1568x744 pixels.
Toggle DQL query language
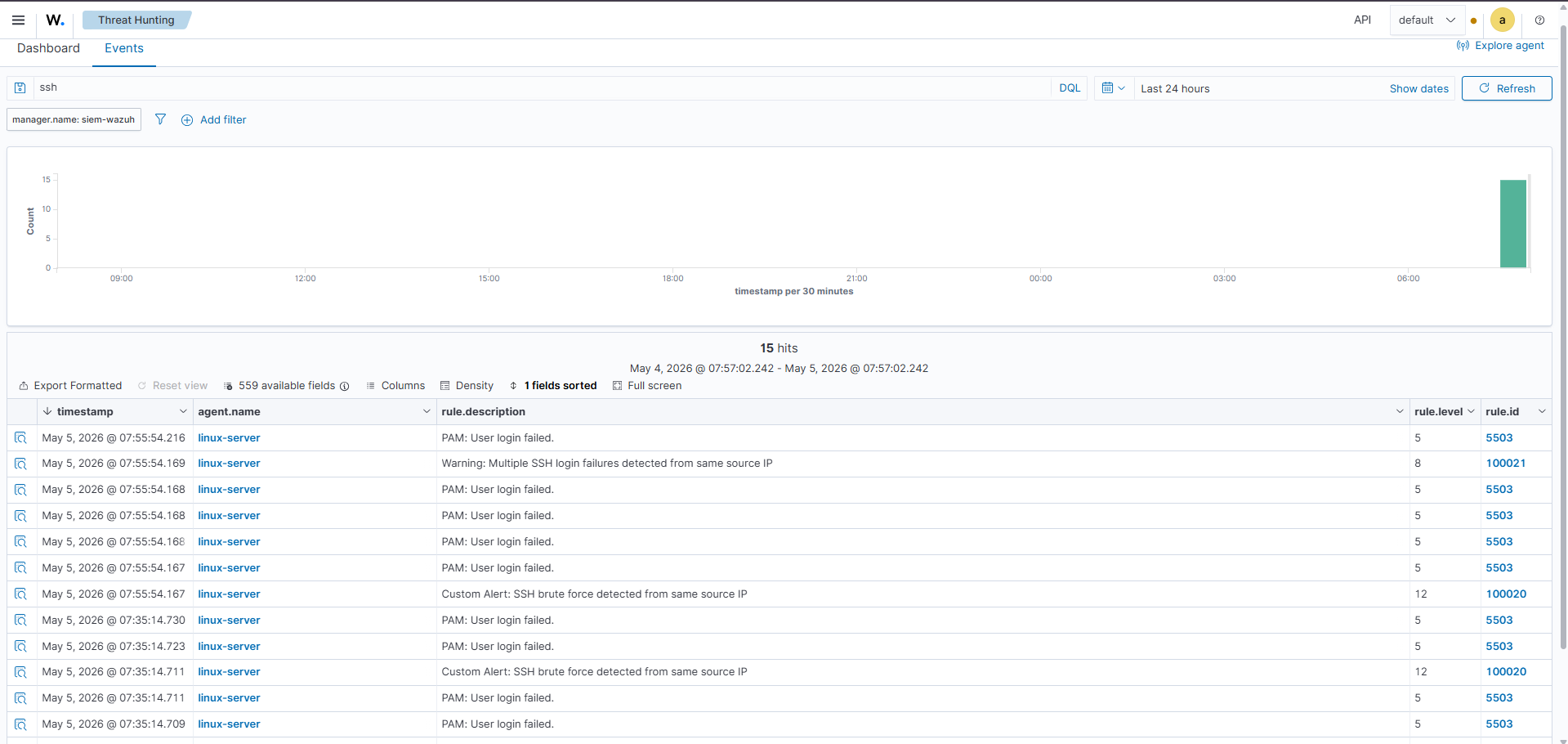1070,88
